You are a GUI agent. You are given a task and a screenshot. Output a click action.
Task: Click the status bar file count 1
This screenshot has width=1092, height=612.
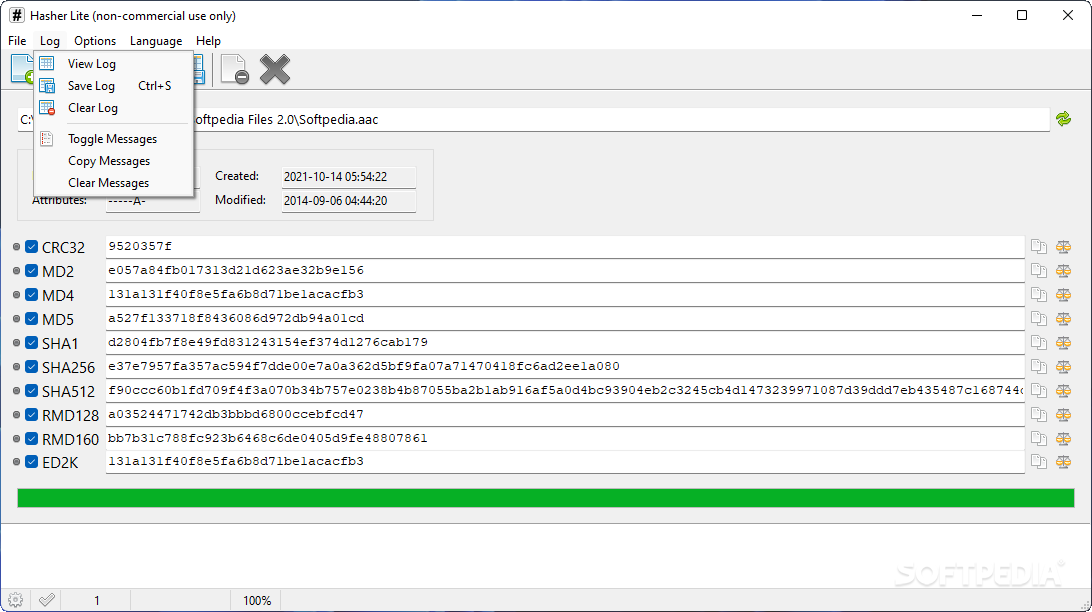tap(97, 600)
